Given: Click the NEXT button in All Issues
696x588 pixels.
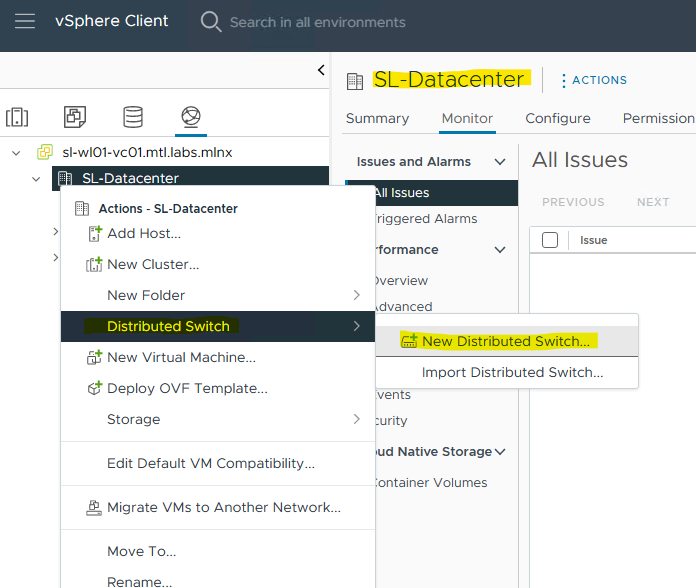Looking at the screenshot, I should (653, 202).
